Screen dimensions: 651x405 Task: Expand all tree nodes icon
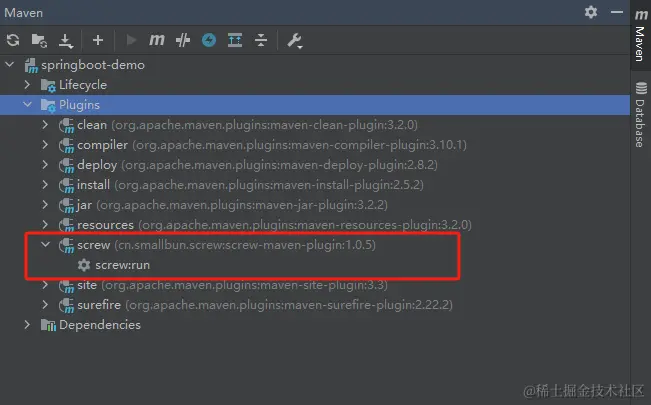pos(235,40)
